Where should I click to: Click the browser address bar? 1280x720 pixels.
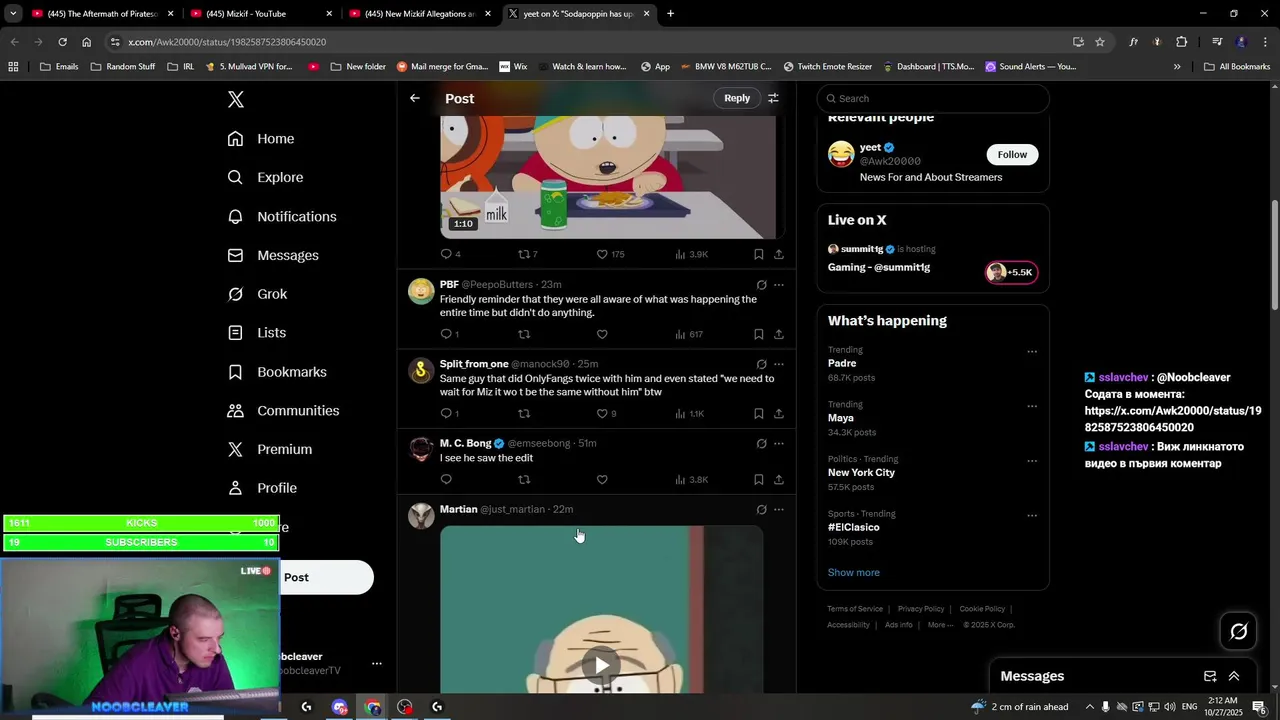[x=590, y=42]
